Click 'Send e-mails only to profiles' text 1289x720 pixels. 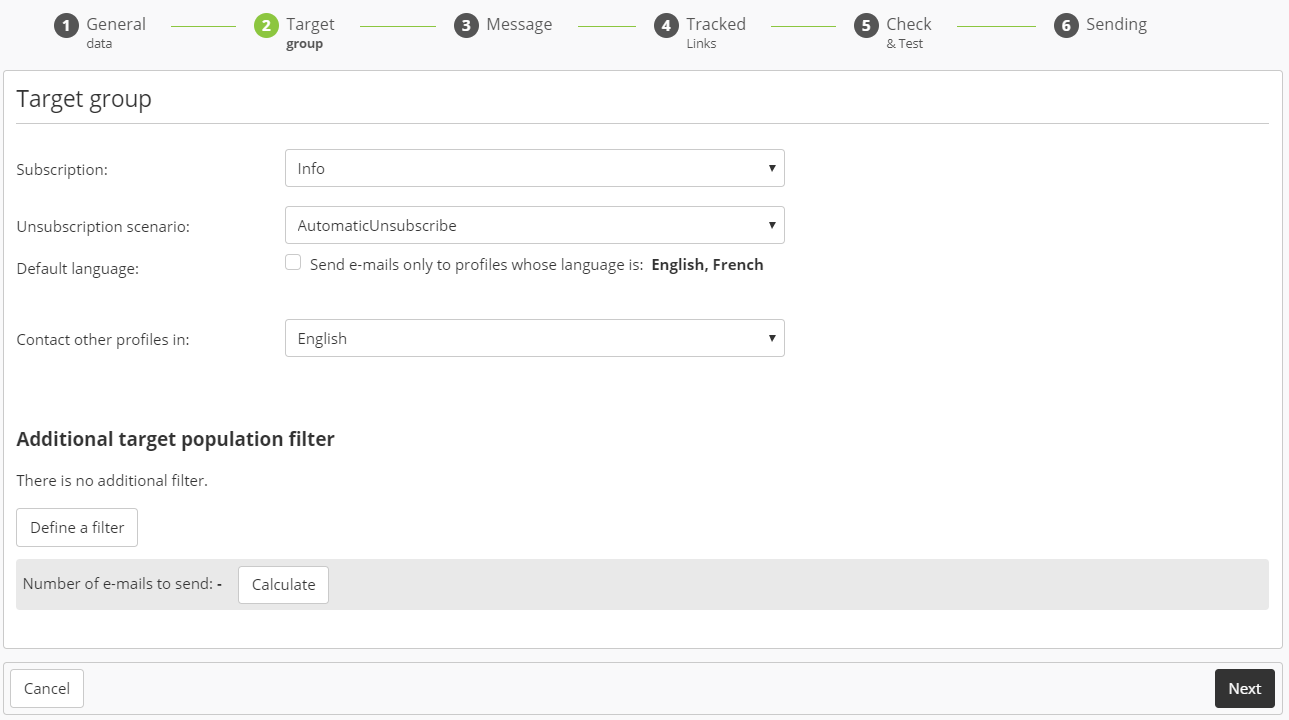(x=476, y=265)
